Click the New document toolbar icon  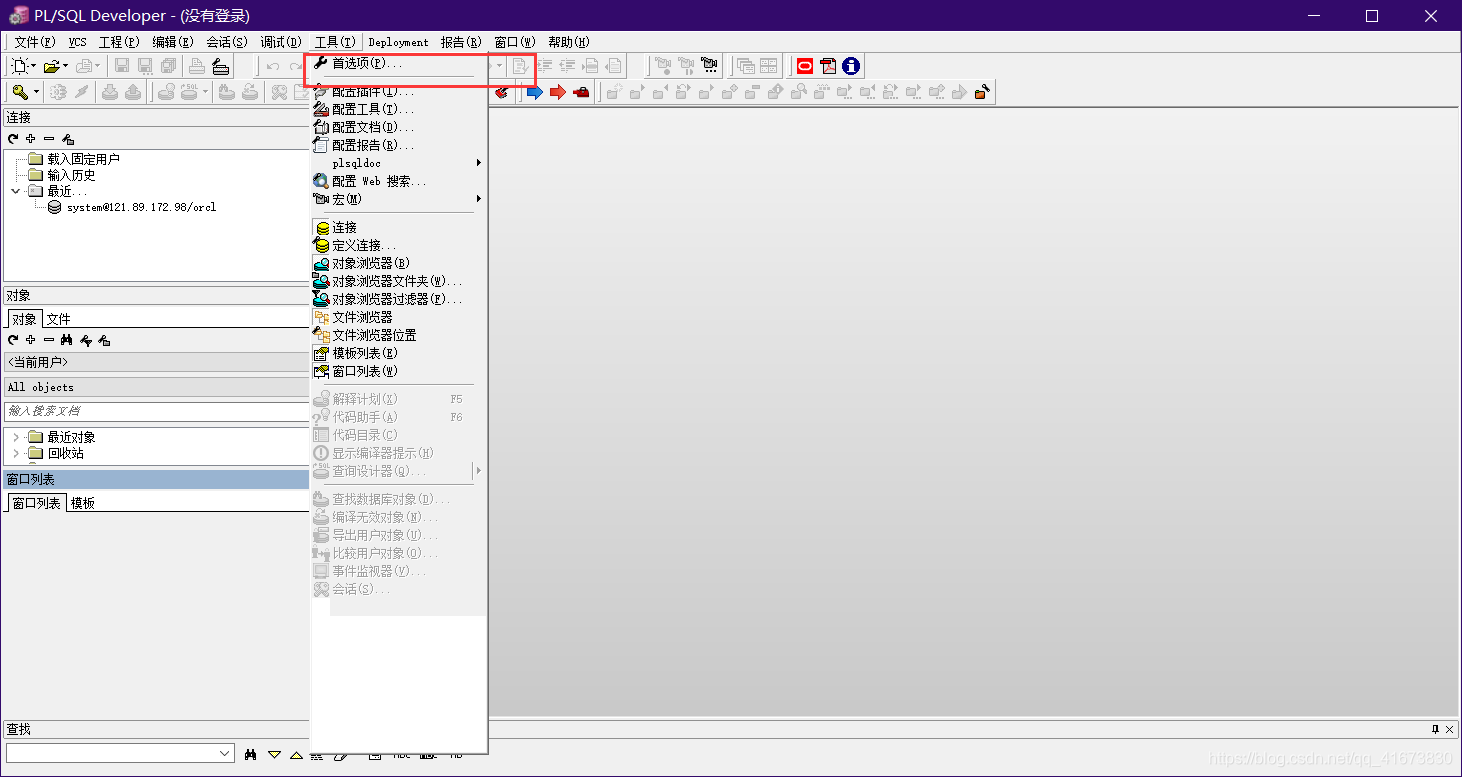[x=20, y=66]
